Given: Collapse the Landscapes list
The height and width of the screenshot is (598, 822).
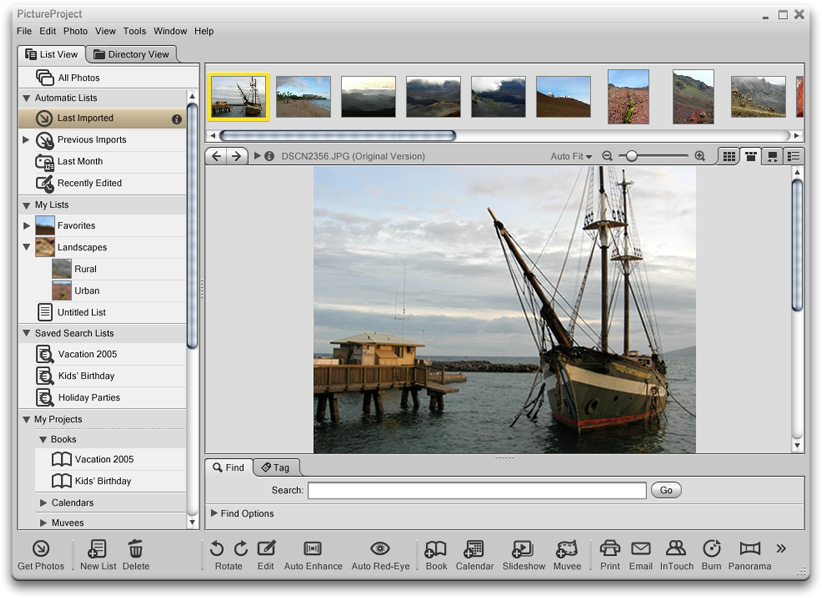Looking at the screenshot, I should 26,247.
